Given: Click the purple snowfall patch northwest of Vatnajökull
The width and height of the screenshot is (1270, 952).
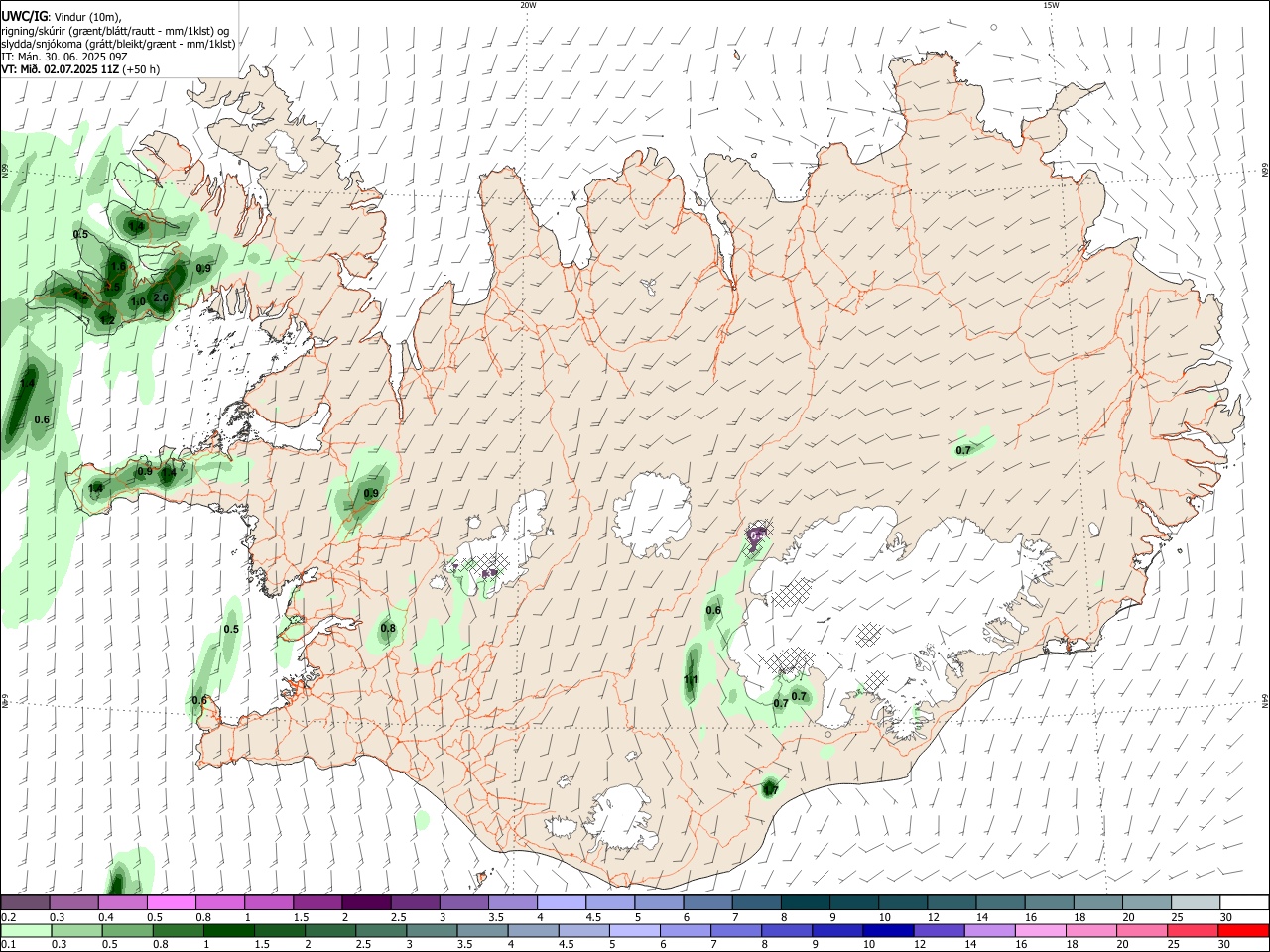Looking at the screenshot, I should tap(759, 536).
